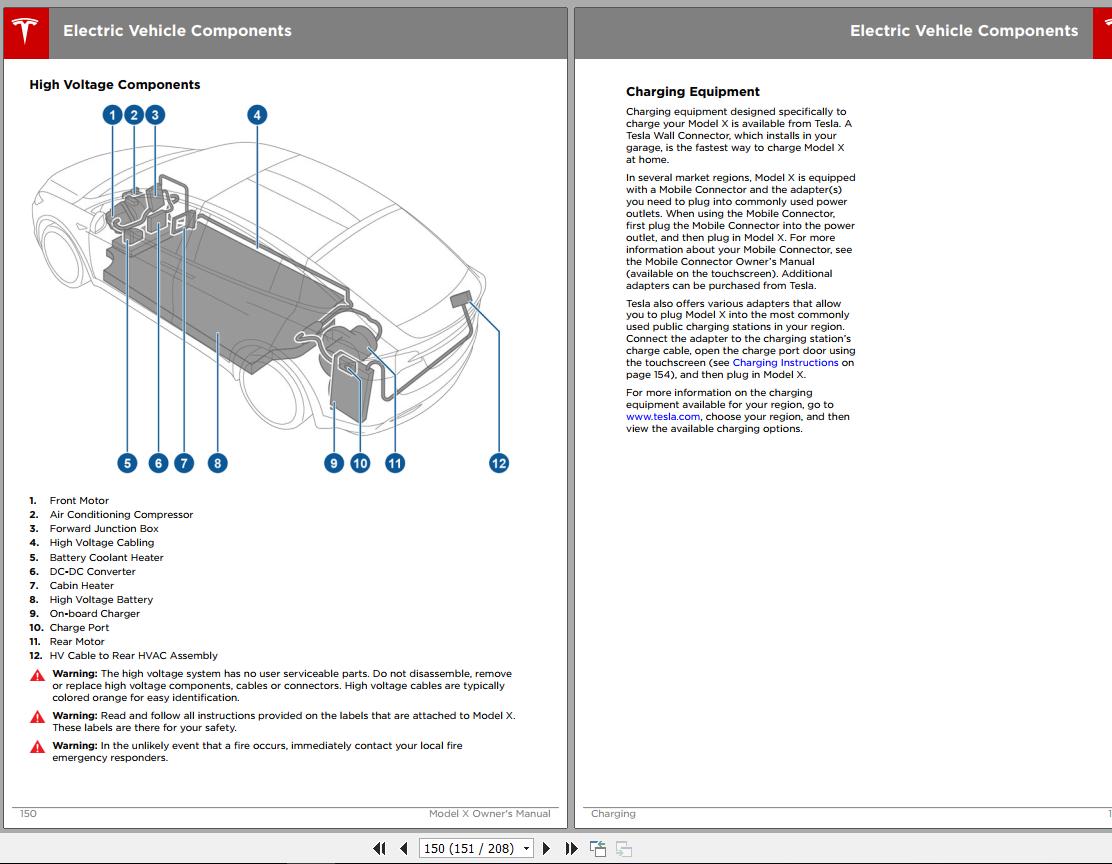Click the grayed next view icon

623,848
